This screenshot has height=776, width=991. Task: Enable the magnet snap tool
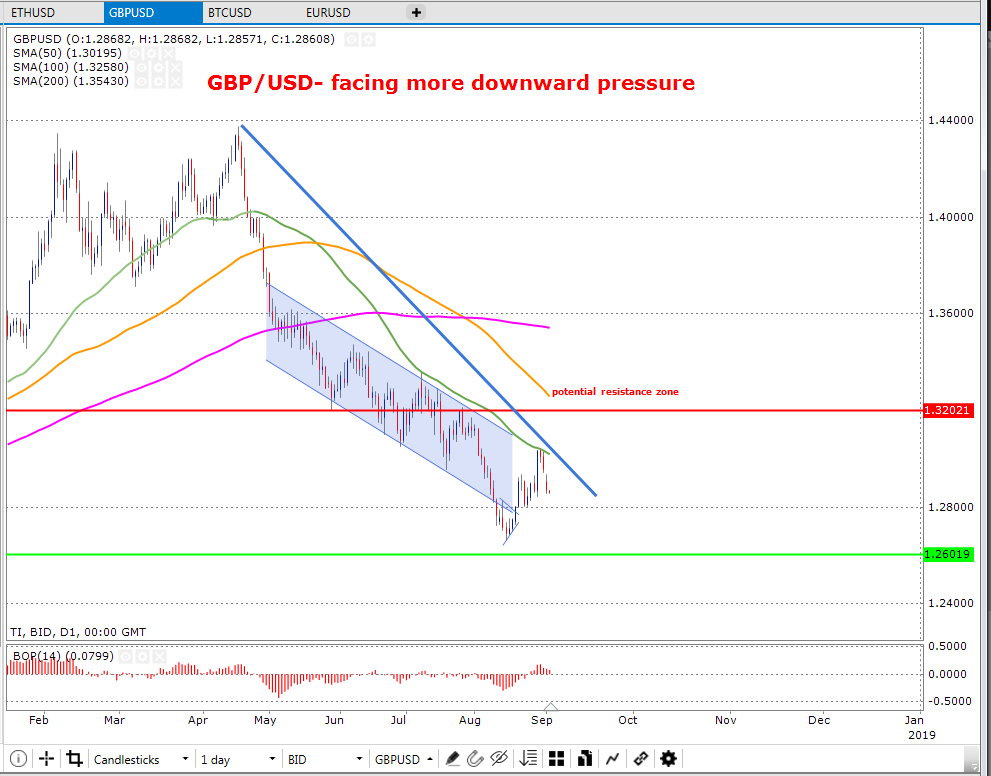[x=475, y=759]
